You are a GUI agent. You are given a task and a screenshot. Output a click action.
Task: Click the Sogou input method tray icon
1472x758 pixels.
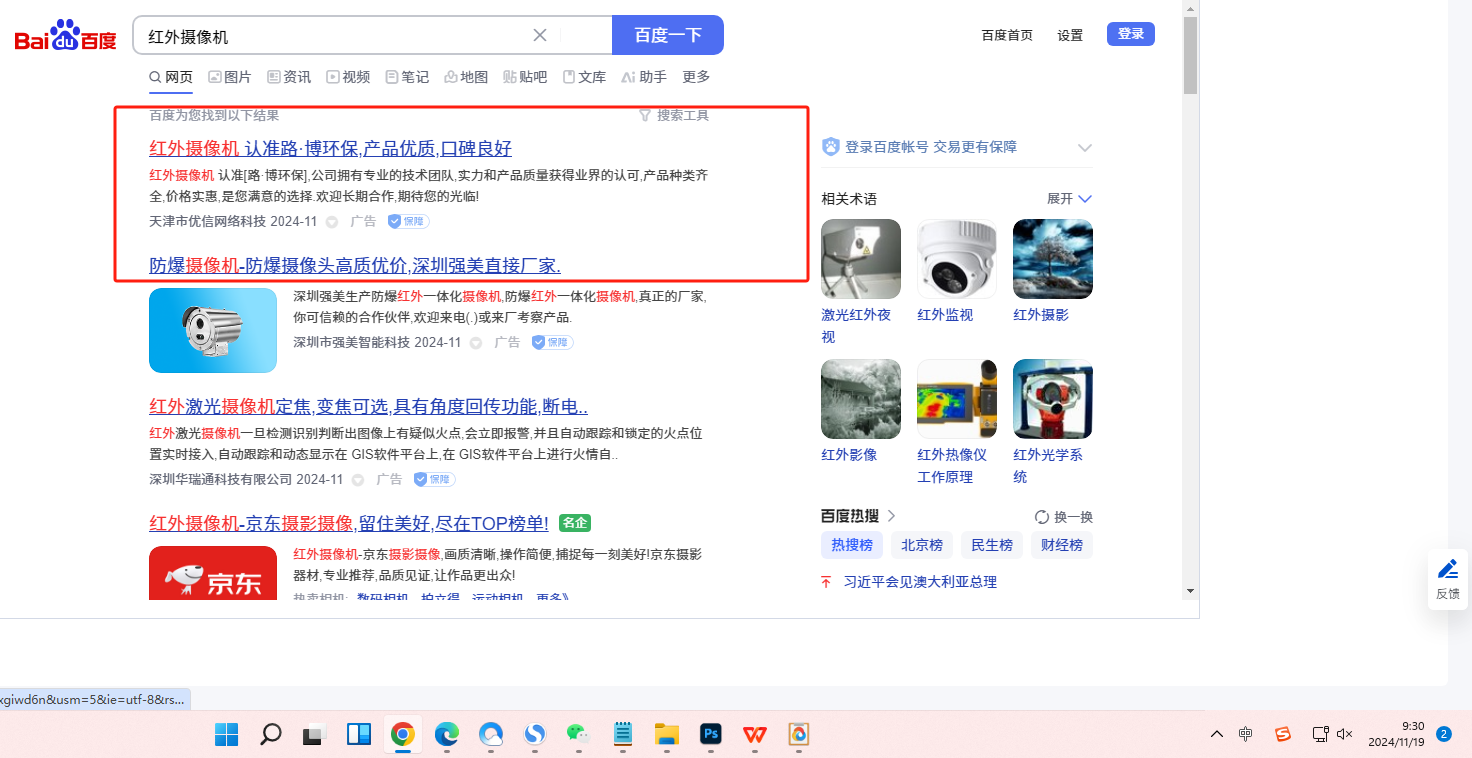point(1283,734)
